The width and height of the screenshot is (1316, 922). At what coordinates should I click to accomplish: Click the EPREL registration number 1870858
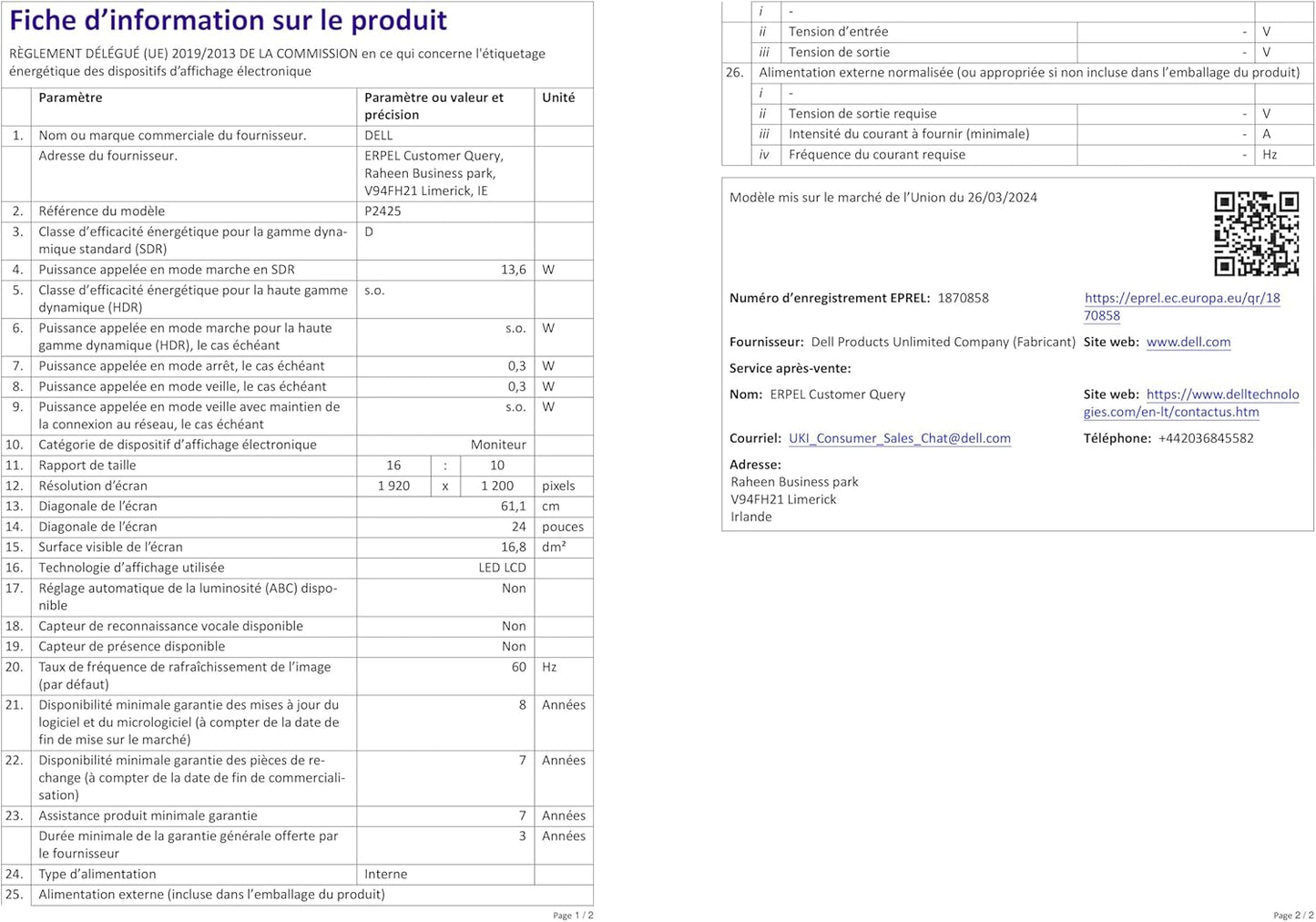[x=963, y=298]
